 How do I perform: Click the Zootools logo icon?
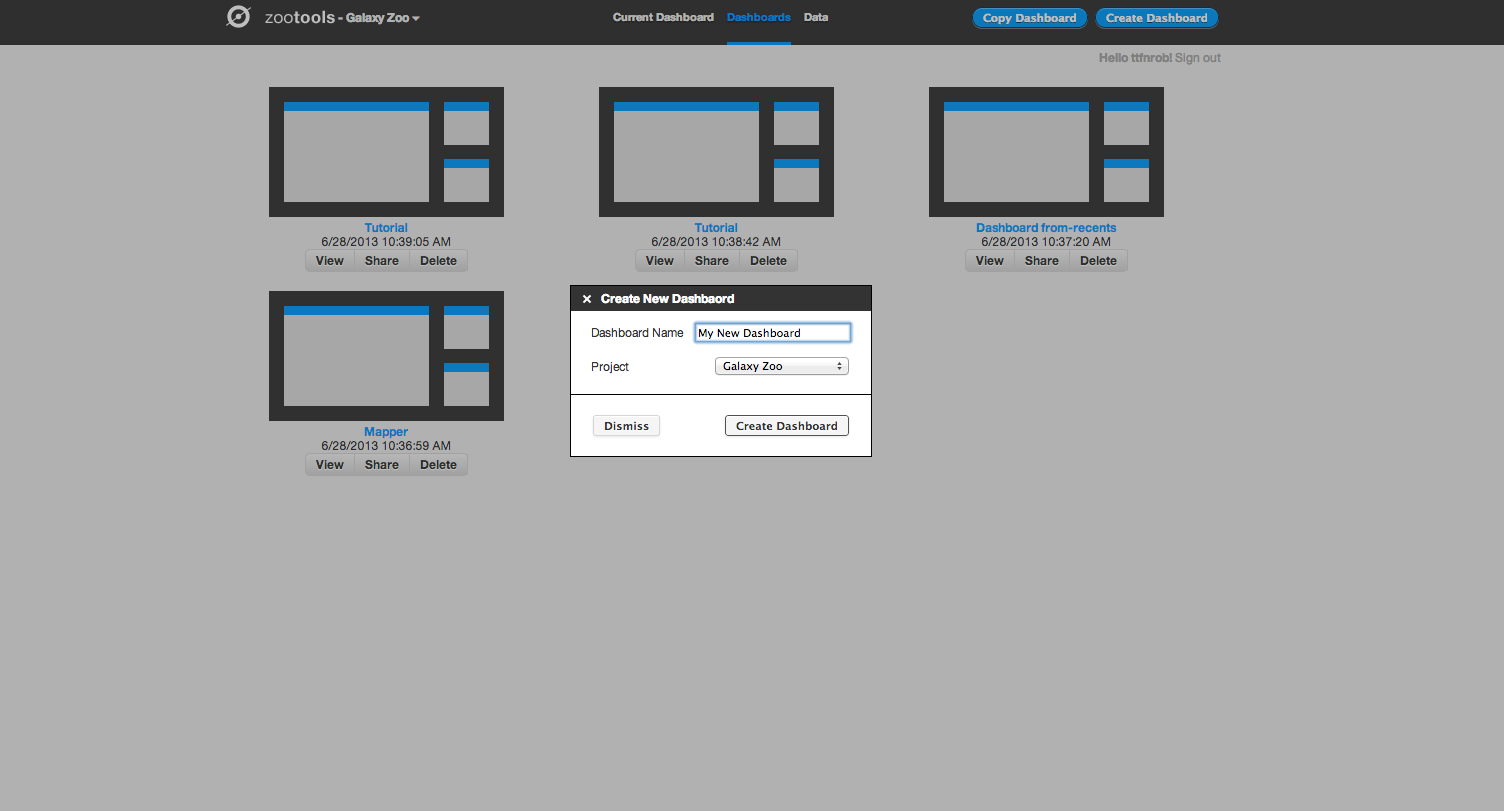coord(238,17)
